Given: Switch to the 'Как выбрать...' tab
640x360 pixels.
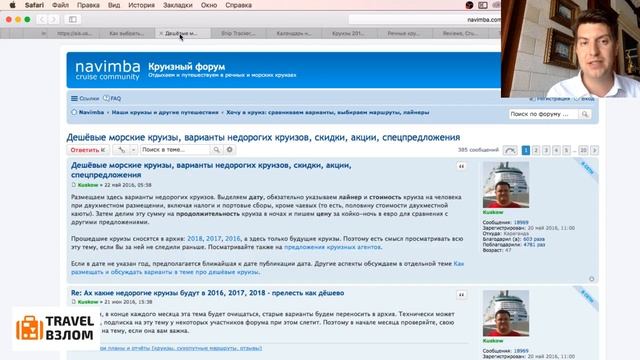Looking at the screenshot, I should (127, 33).
